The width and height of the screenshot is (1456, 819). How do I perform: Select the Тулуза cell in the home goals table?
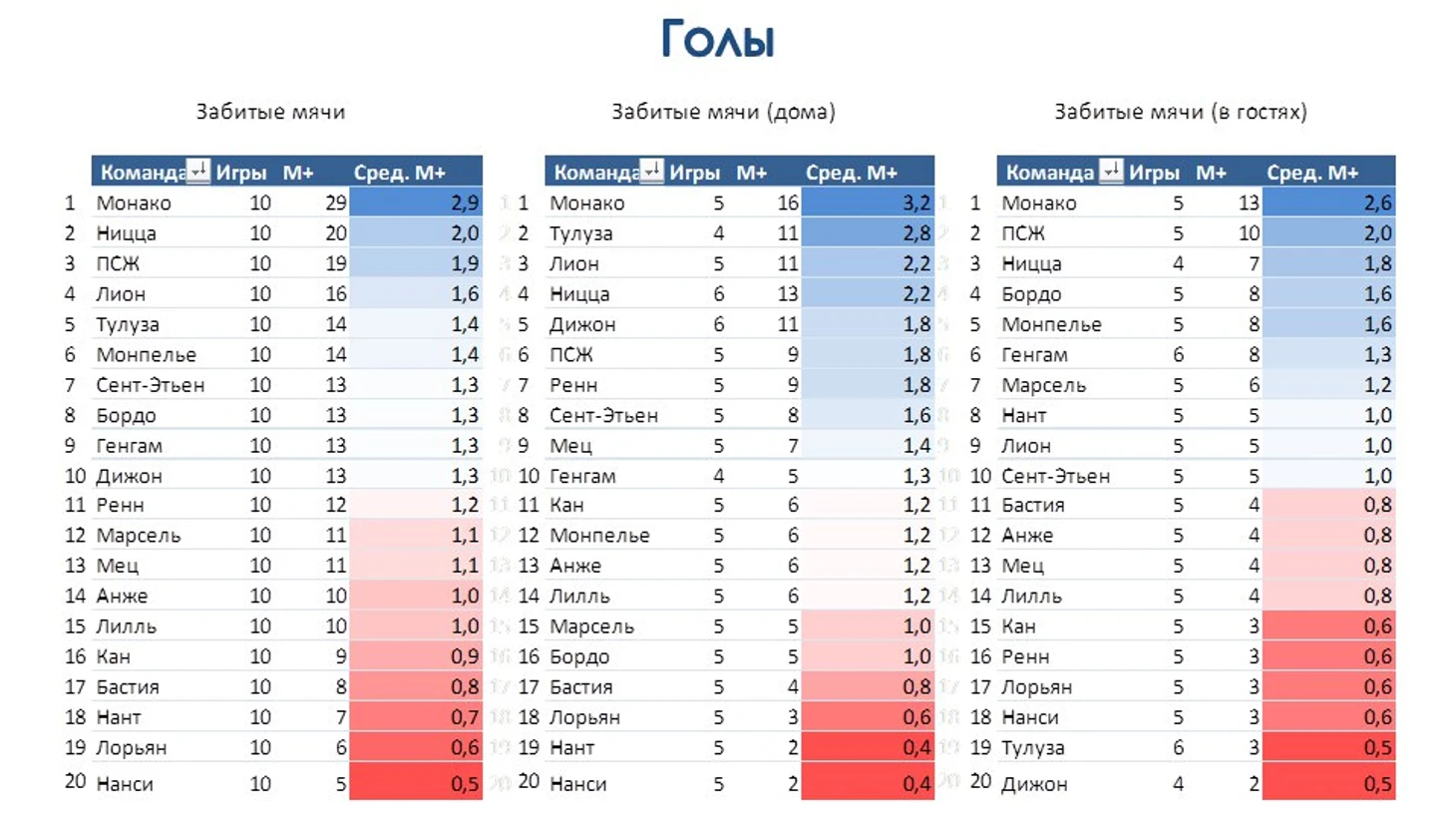(580, 233)
